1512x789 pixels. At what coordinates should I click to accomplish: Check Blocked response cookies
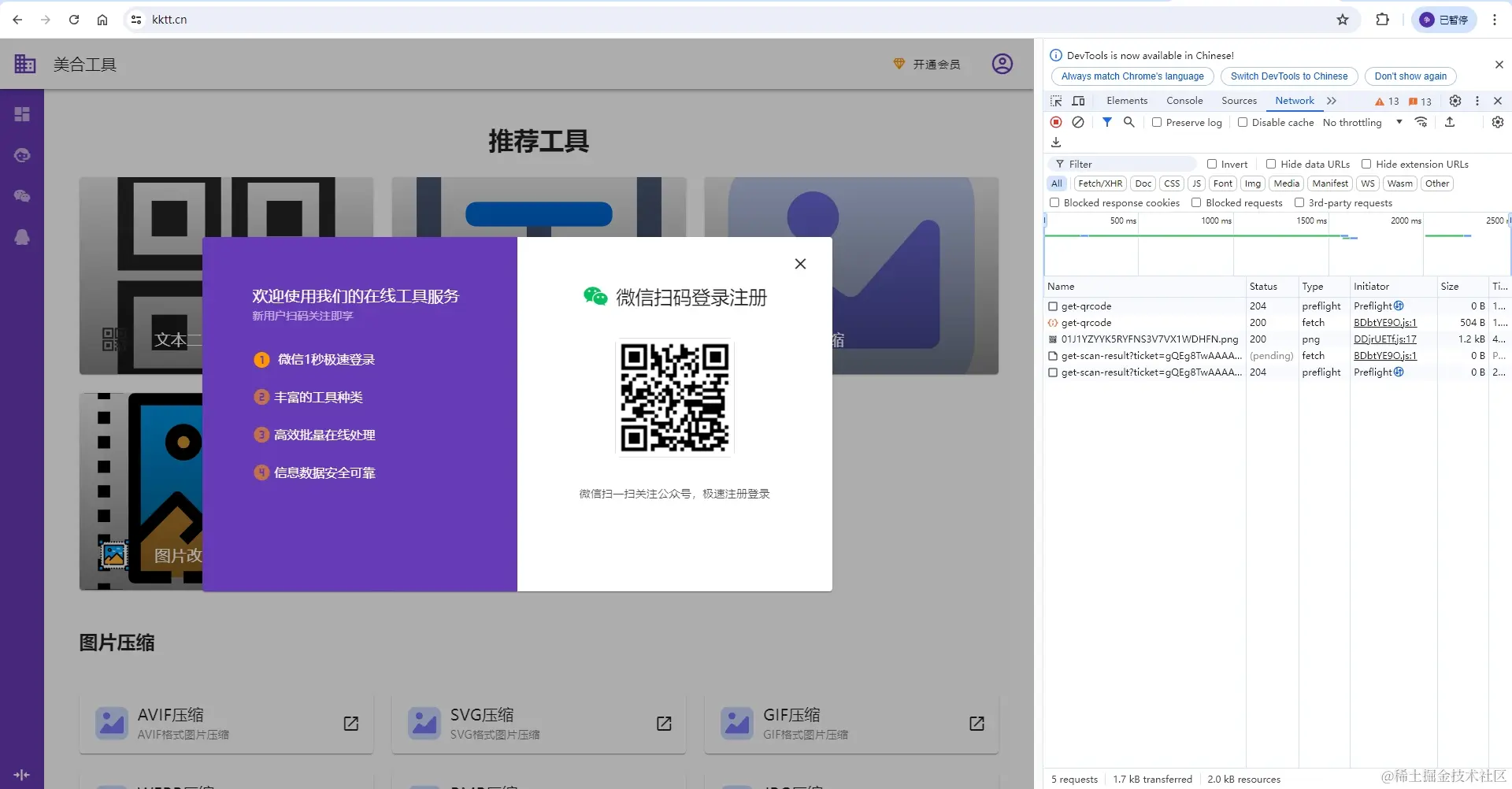click(x=1054, y=202)
